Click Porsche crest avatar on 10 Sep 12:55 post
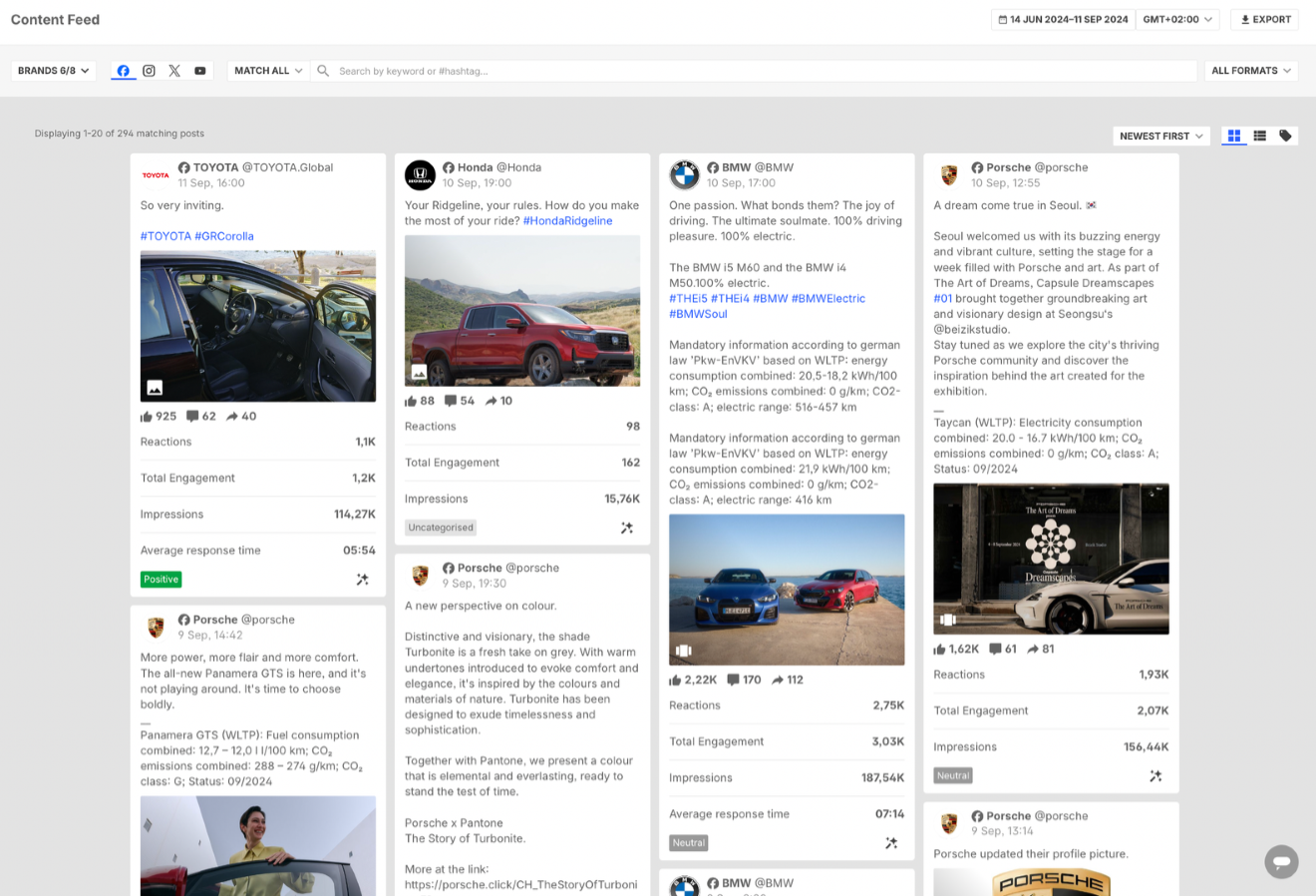 (x=949, y=175)
